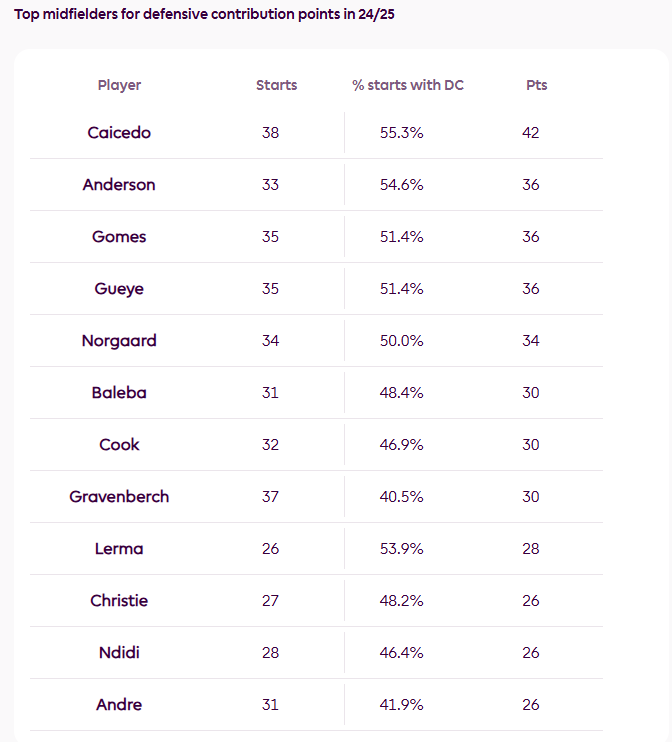Select Norgaard in the player list
This screenshot has height=742, width=672.
pyautogui.click(x=119, y=341)
